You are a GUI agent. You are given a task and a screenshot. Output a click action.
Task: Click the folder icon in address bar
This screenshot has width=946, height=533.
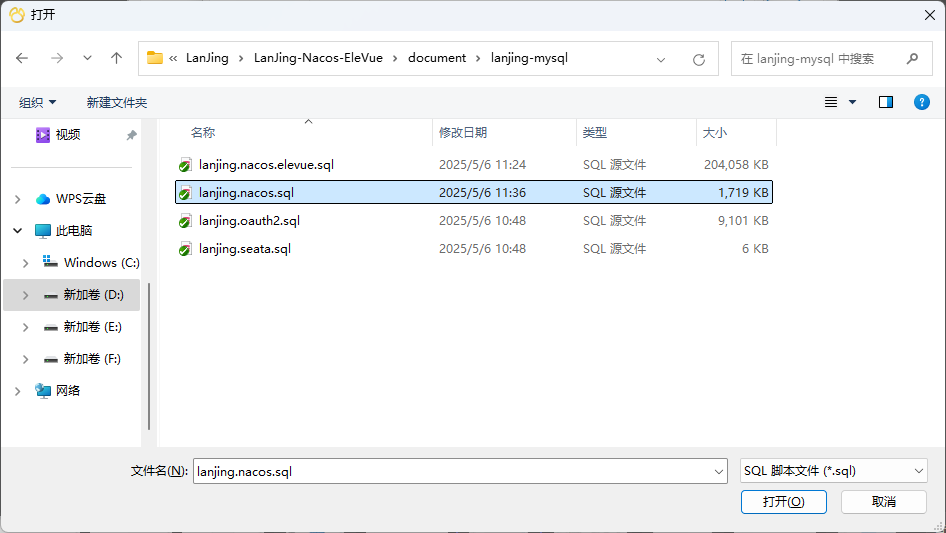(155, 58)
